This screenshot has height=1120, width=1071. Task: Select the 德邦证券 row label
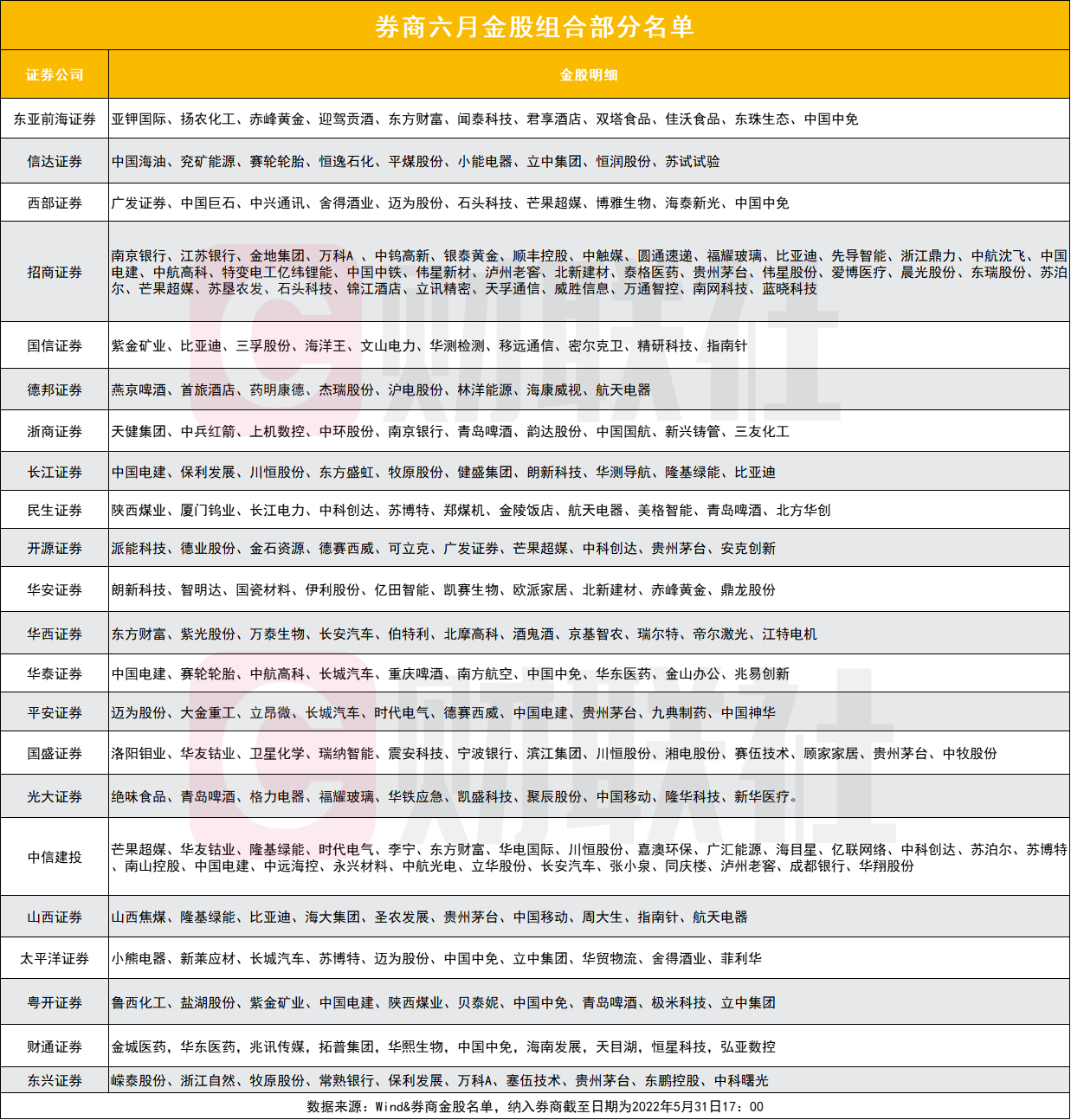click(55, 390)
